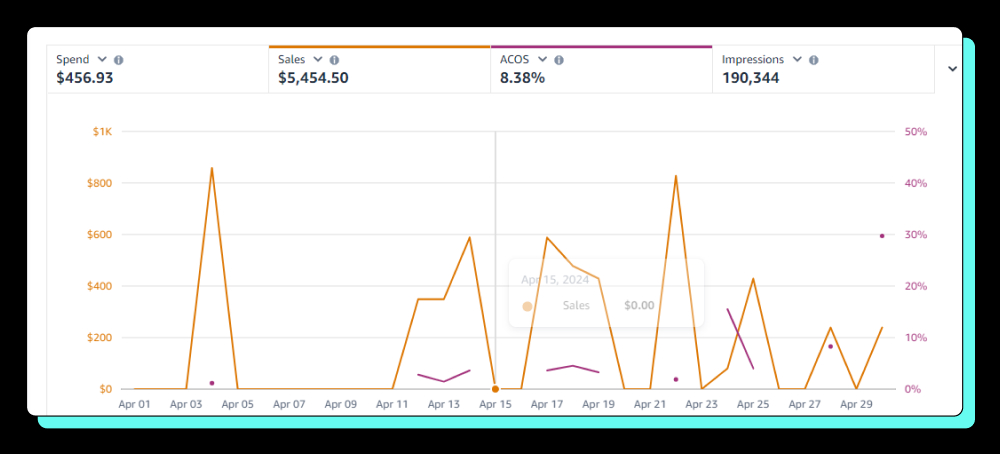Click the orange data point on Apr 15
The image size is (1000, 454).
tap(495, 389)
